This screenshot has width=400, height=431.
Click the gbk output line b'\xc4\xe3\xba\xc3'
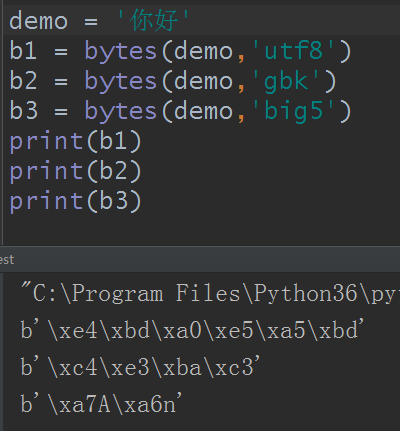pos(140,367)
